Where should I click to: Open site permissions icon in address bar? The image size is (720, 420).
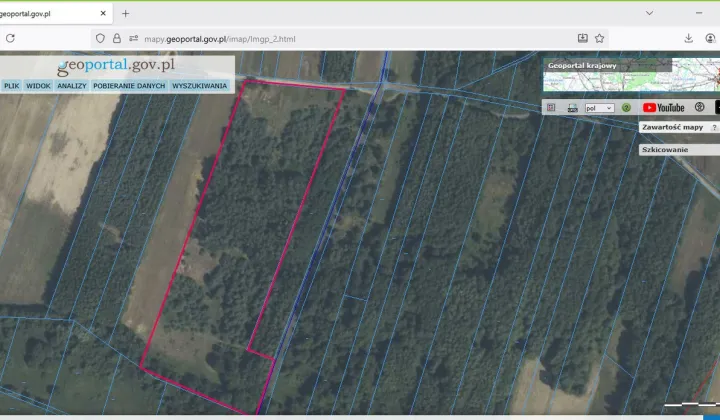tap(134, 39)
